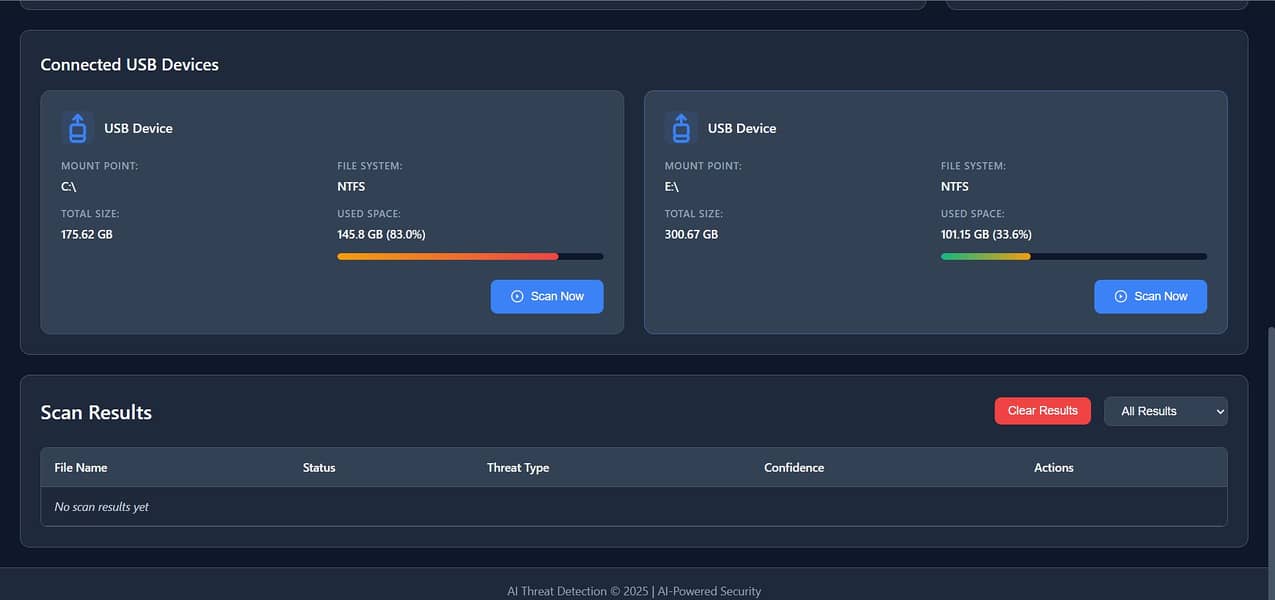
Task: Select the Threat Type column header
Action: point(518,468)
